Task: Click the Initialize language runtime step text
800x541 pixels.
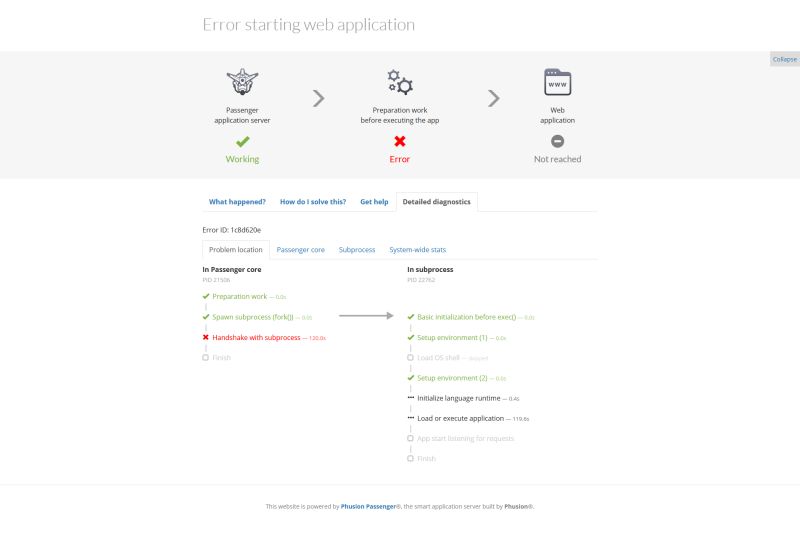Action: click(459, 398)
